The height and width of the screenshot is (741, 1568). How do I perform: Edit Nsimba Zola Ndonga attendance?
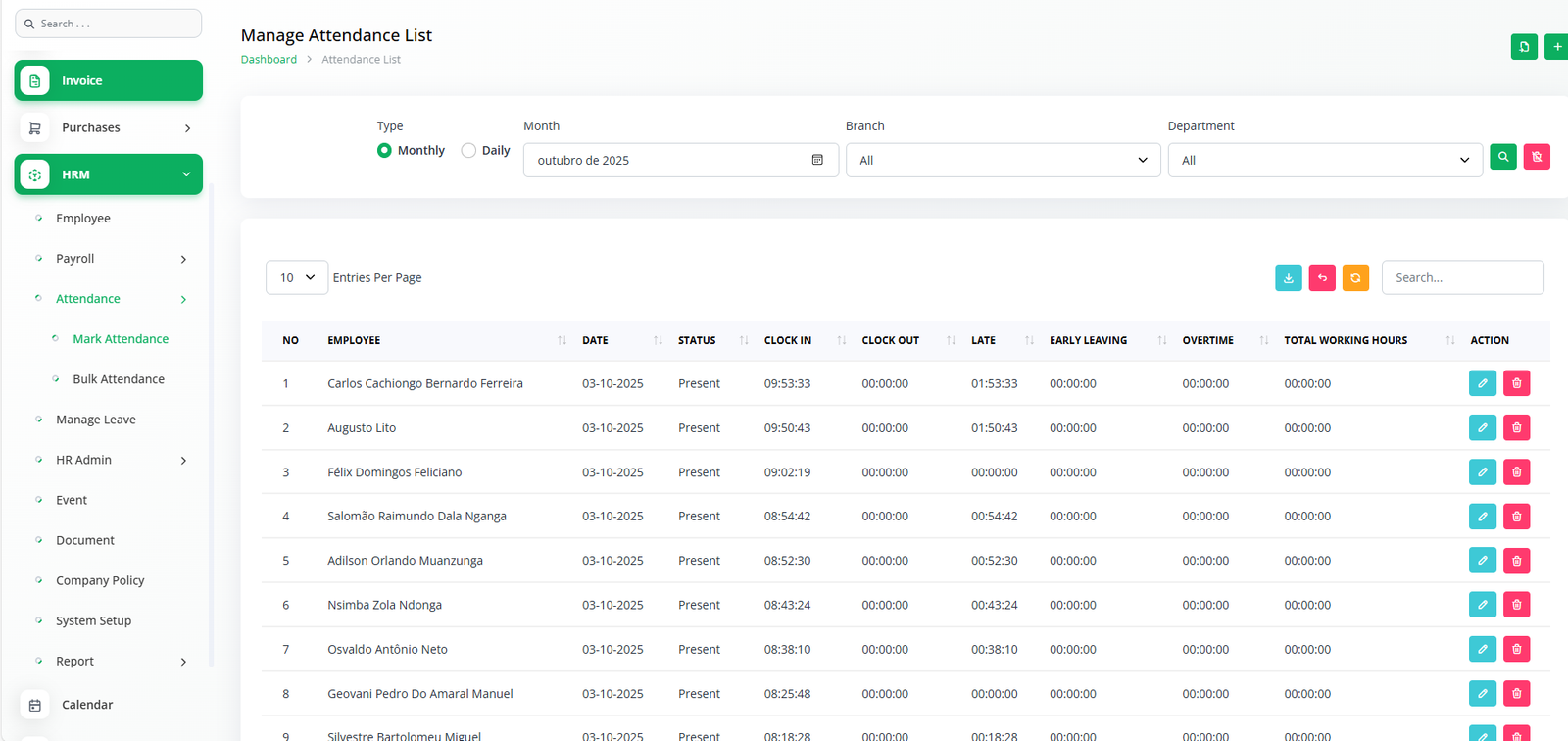pos(1483,605)
